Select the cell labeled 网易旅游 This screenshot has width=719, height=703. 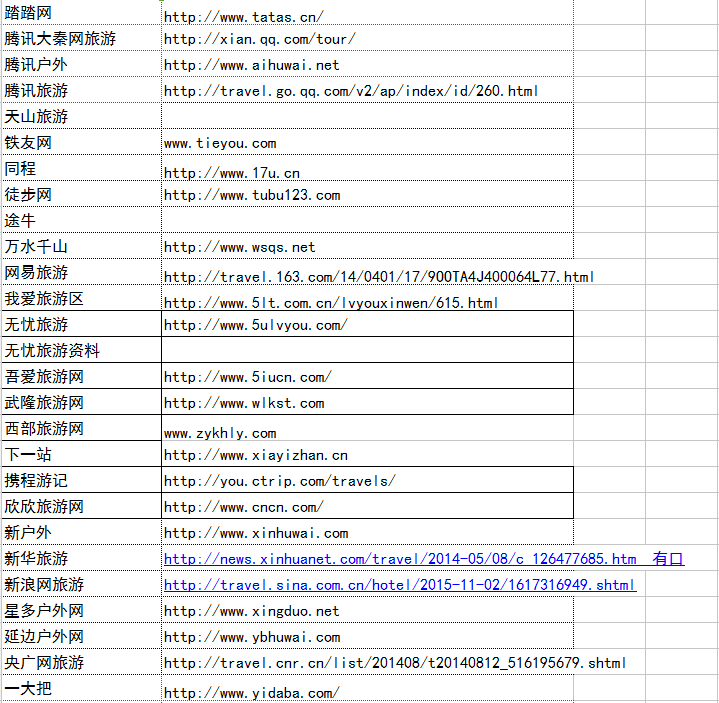(82, 271)
